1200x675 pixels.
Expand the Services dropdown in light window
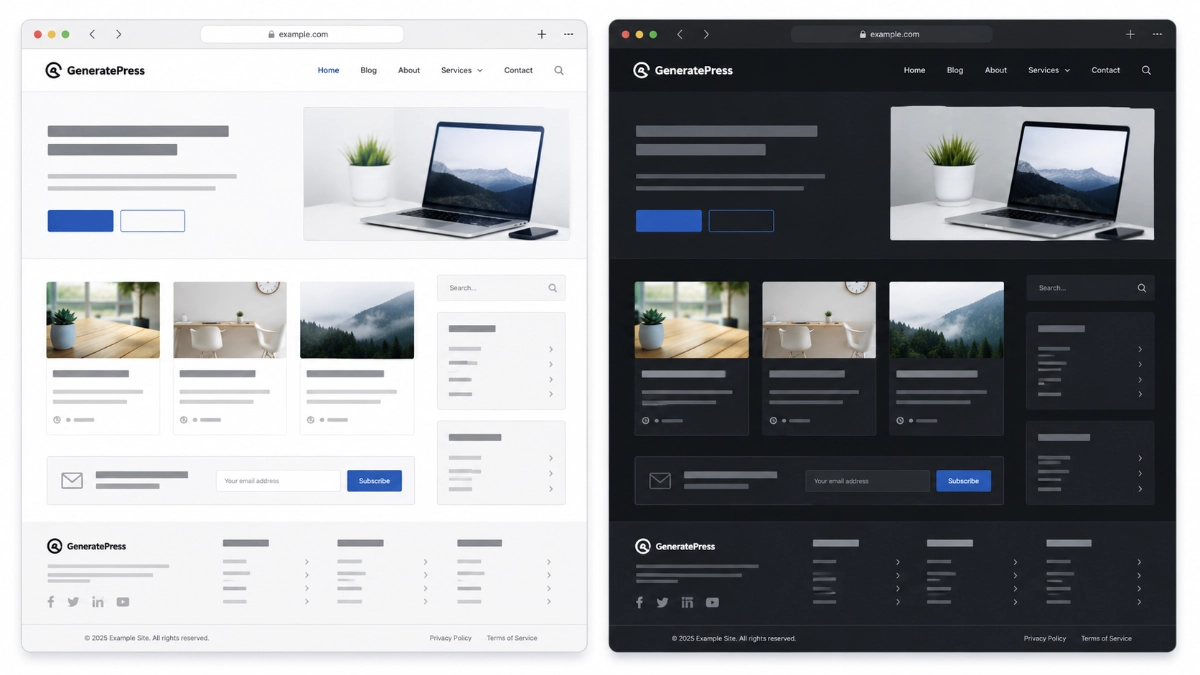pyautogui.click(x=462, y=70)
